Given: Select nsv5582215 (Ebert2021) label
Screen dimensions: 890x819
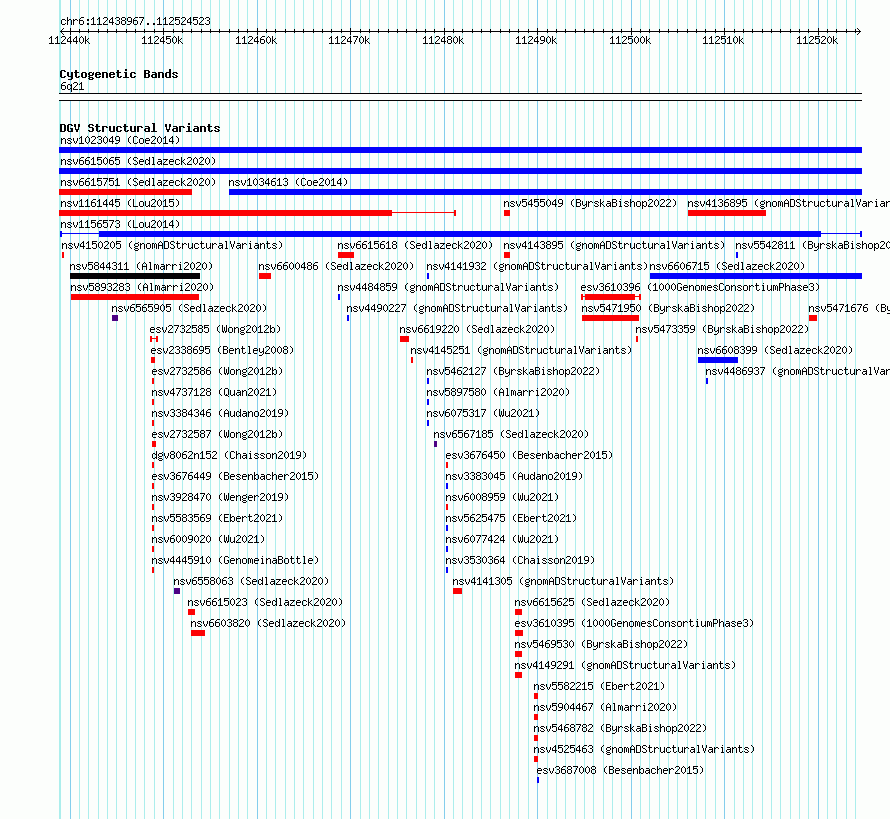Looking at the screenshot, I should point(599,686).
